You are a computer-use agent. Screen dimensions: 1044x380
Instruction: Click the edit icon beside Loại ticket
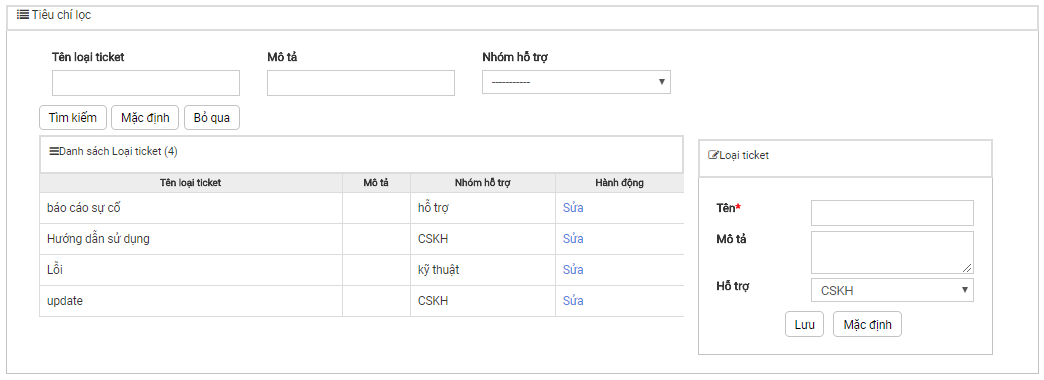coord(713,155)
